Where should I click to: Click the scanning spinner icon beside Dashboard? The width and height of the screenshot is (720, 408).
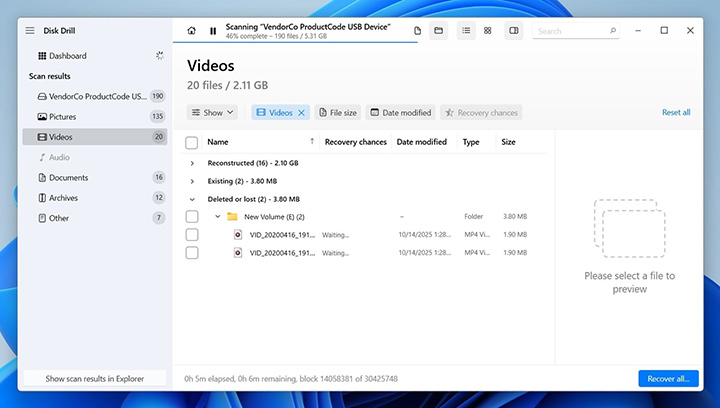click(x=159, y=56)
